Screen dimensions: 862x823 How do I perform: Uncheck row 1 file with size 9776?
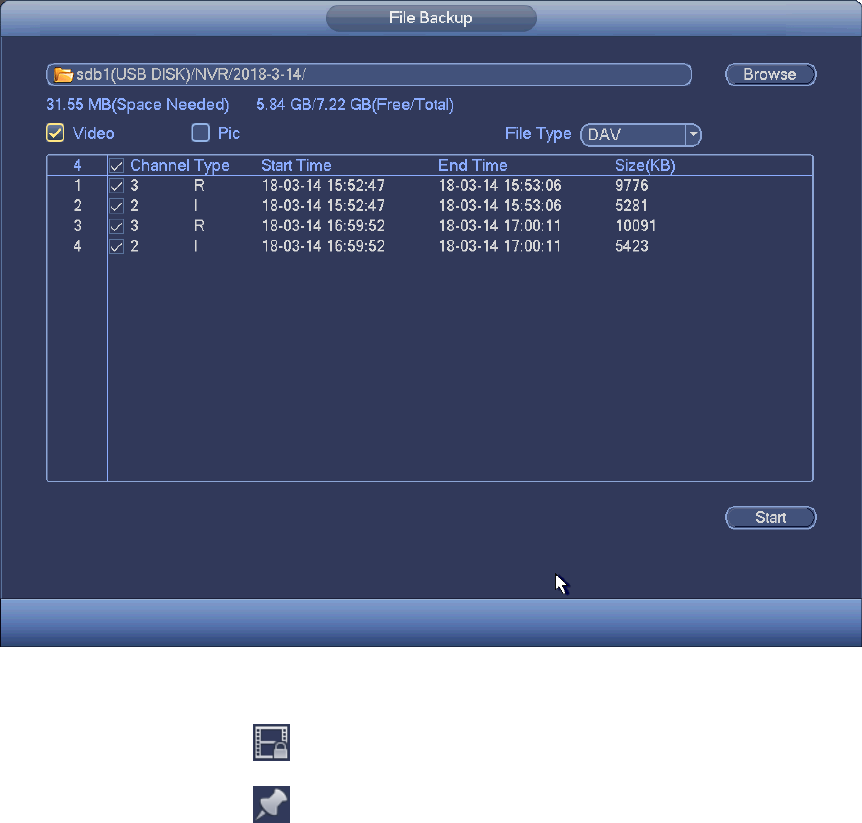117,186
